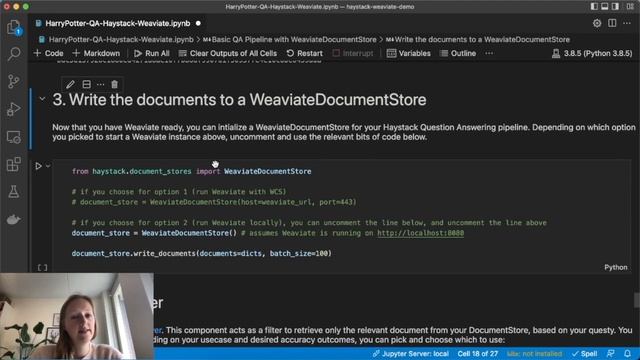This screenshot has width=640, height=360.
Task: Click the import WeaviateDocumentStore line
Action: coord(191,171)
